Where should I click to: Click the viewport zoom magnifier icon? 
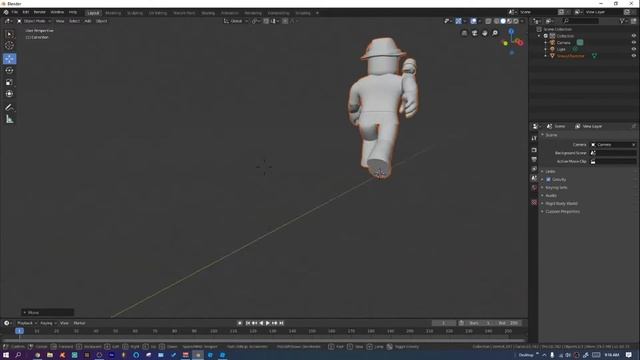click(495, 33)
